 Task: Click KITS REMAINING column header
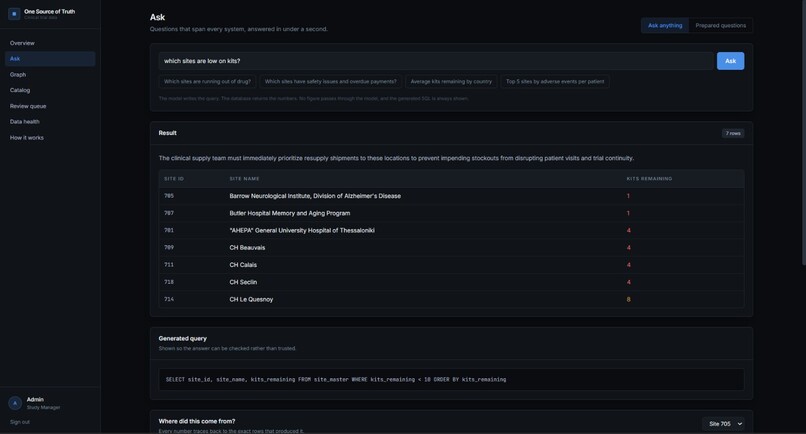coord(649,179)
